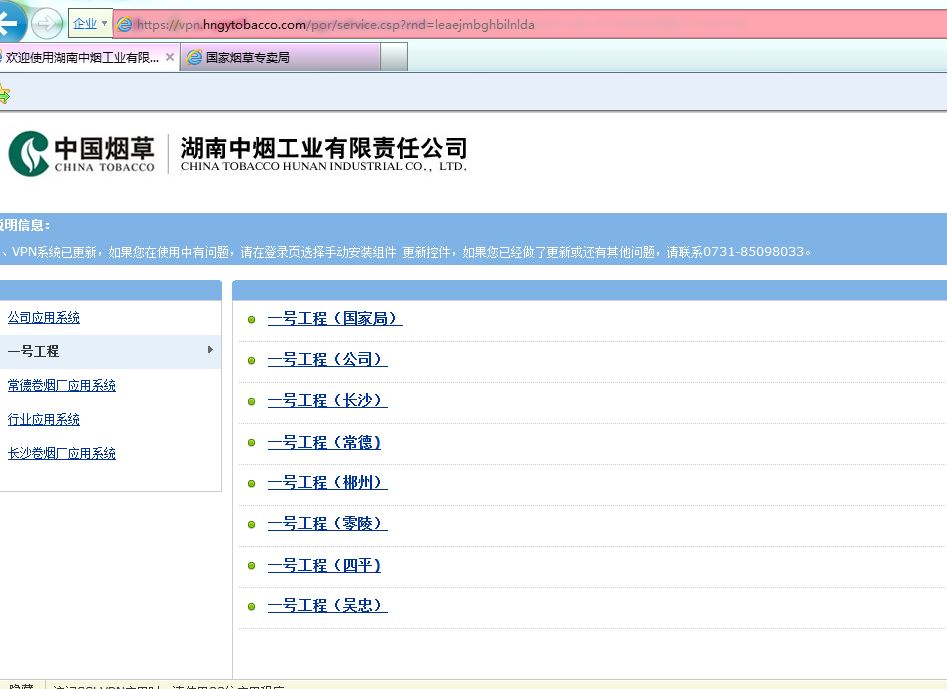The image size is (947, 689).
Task: Click the IE page icon in address bar
Action: click(124, 25)
